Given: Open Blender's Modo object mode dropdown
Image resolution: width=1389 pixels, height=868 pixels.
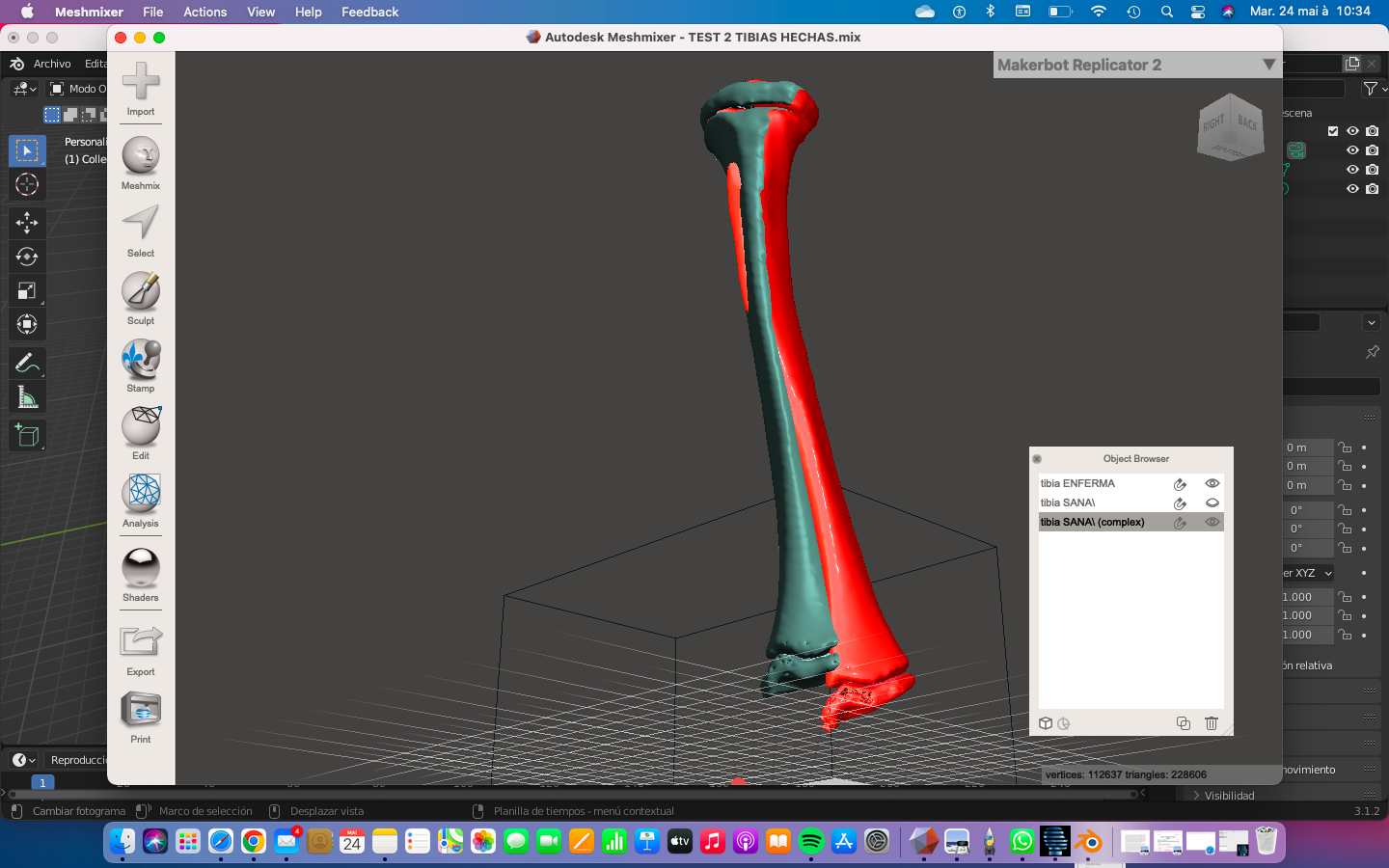Looking at the screenshot, I should pos(79,89).
